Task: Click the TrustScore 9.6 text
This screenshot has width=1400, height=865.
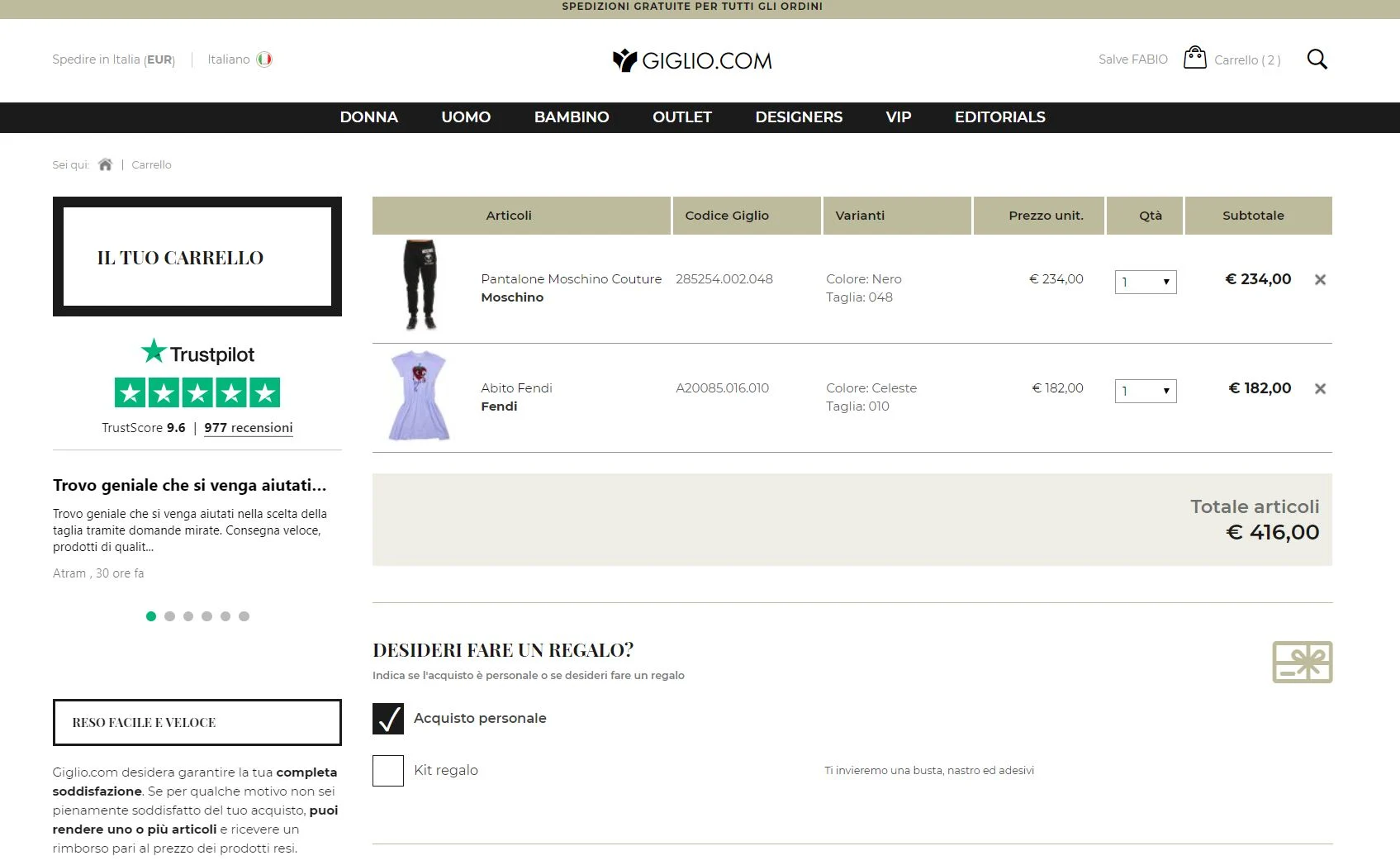Action: (x=144, y=428)
